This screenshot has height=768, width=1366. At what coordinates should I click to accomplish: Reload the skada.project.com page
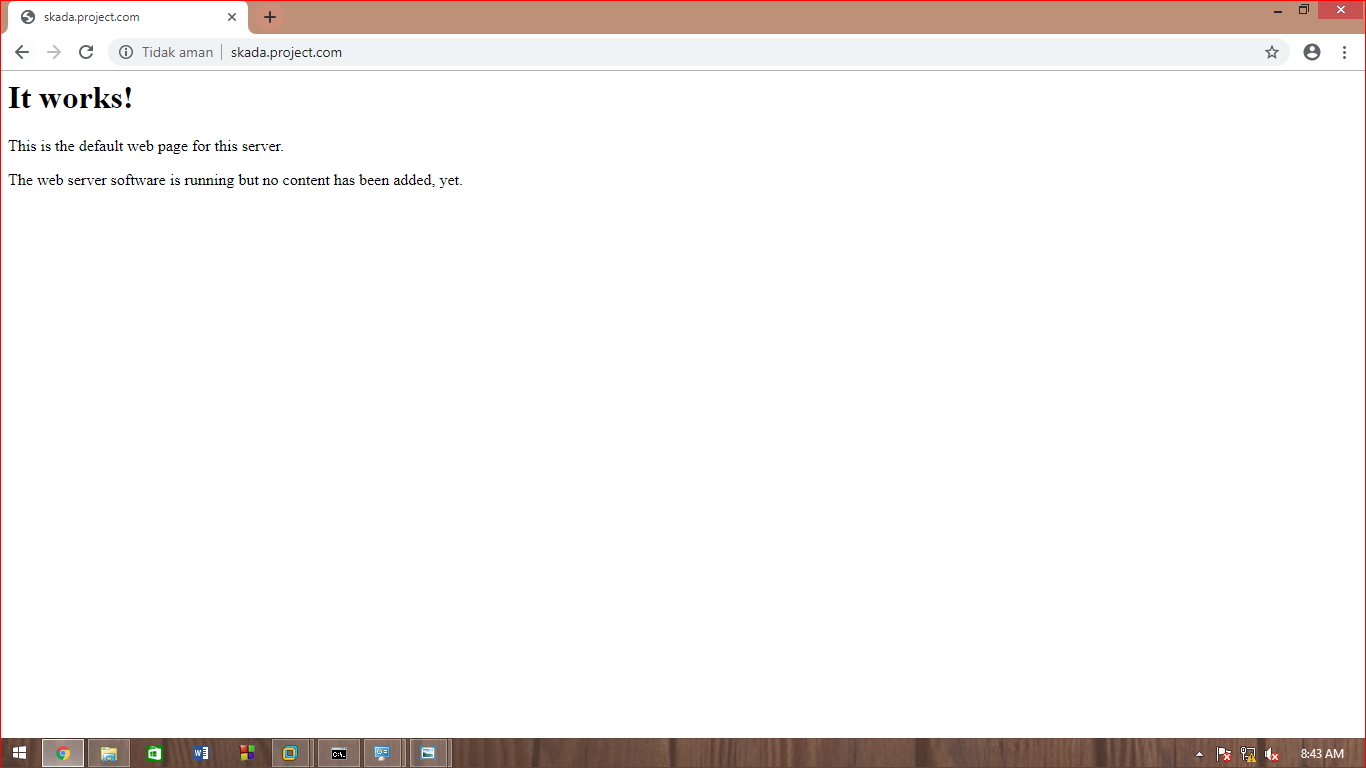86,52
